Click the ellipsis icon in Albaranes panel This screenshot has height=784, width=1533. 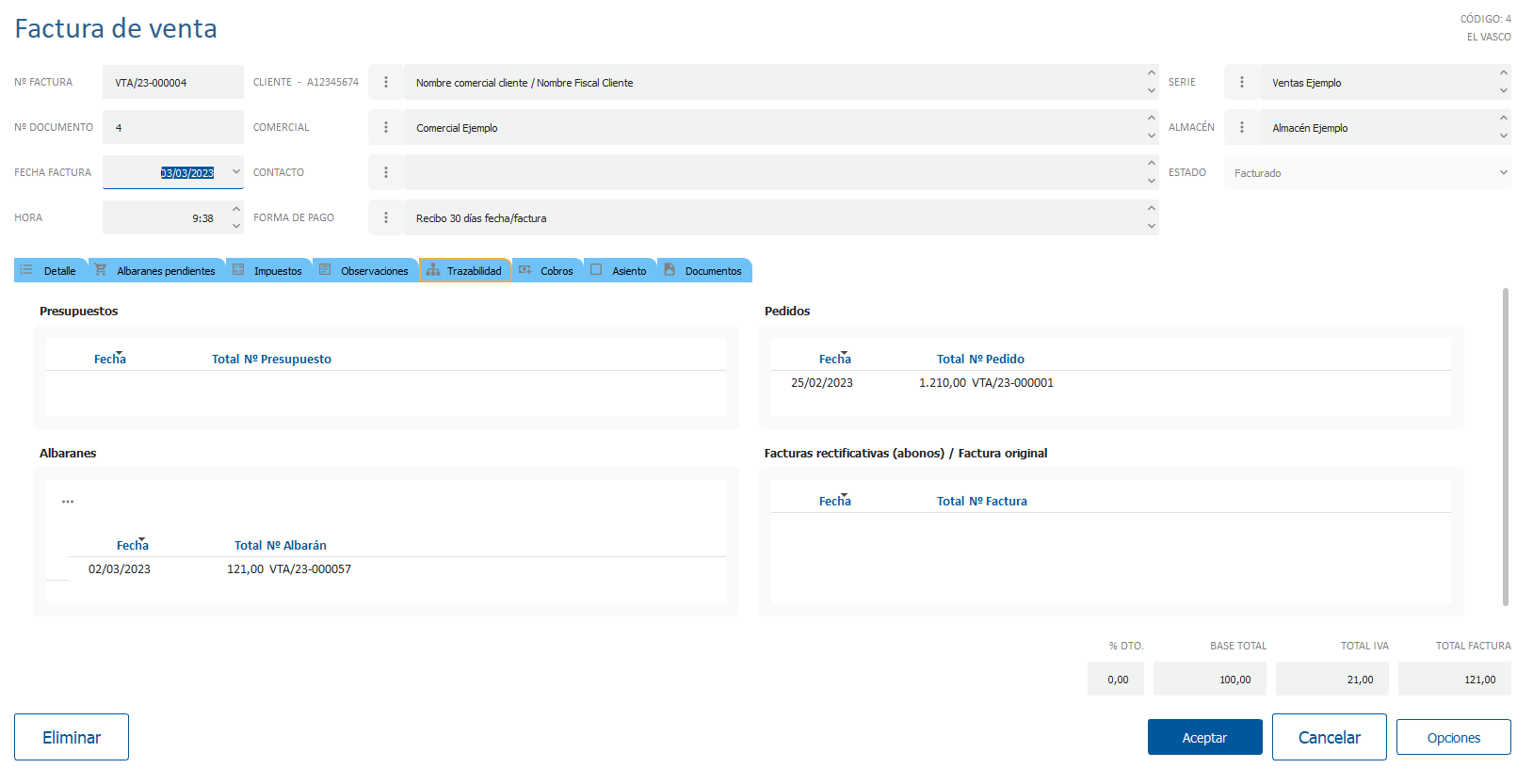pos(68,502)
